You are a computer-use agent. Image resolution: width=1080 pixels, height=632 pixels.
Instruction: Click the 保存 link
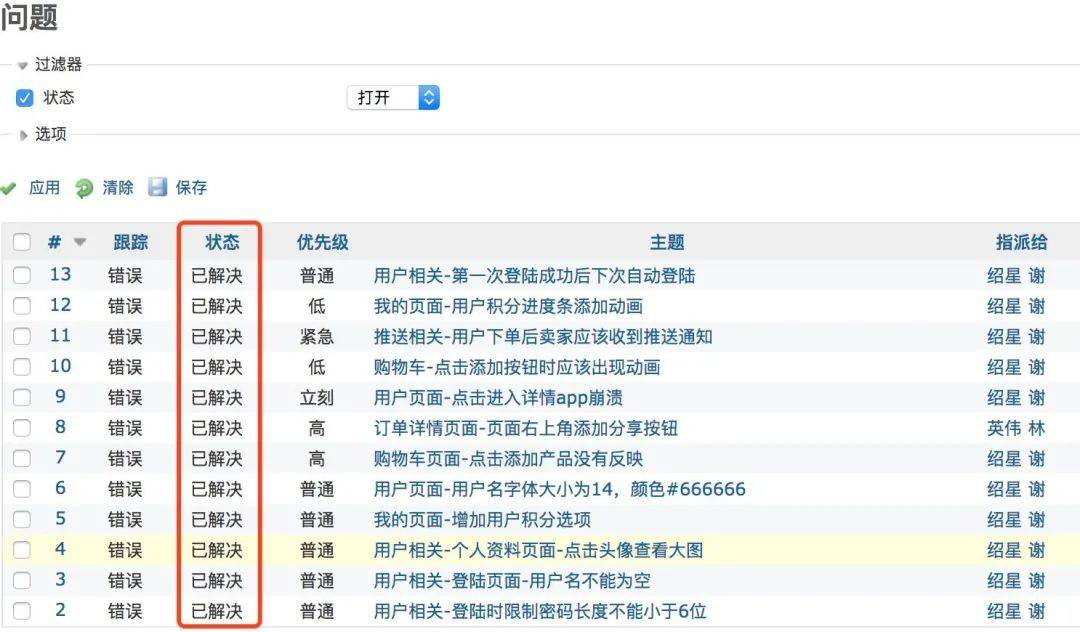tap(191, 187)
